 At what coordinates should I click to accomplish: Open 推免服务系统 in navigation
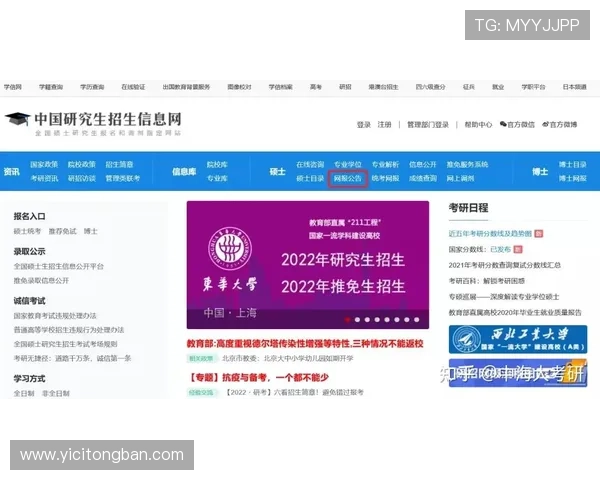point(467,164)
